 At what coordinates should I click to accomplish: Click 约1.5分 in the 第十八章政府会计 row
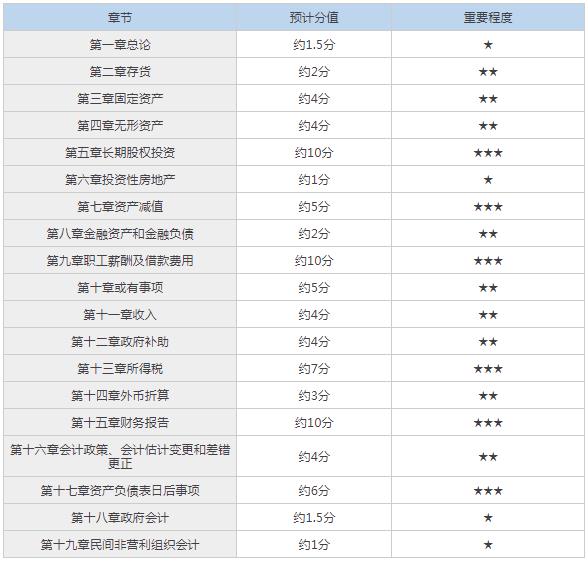point(314,518)
